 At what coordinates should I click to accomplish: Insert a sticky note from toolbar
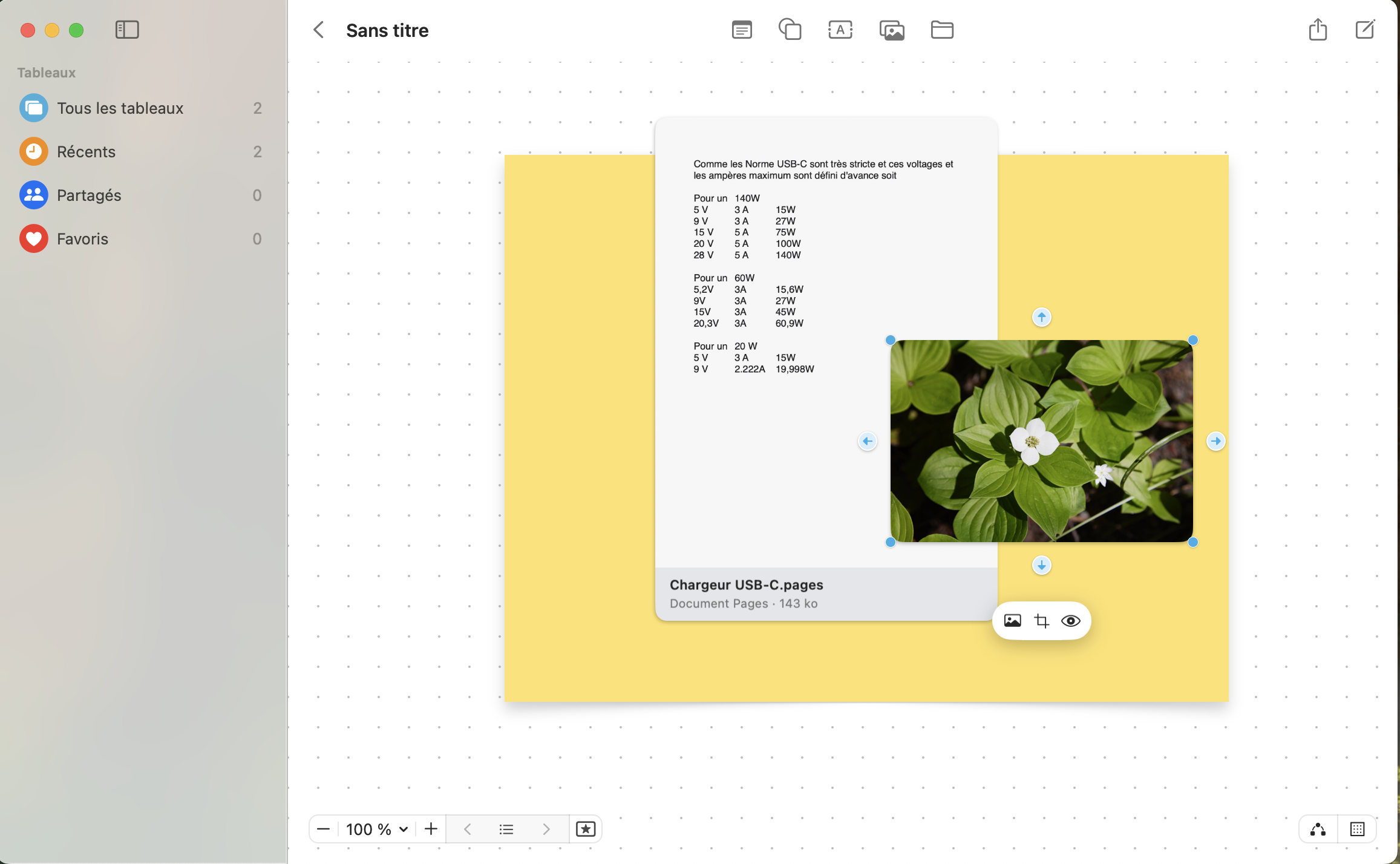[742, 30]
